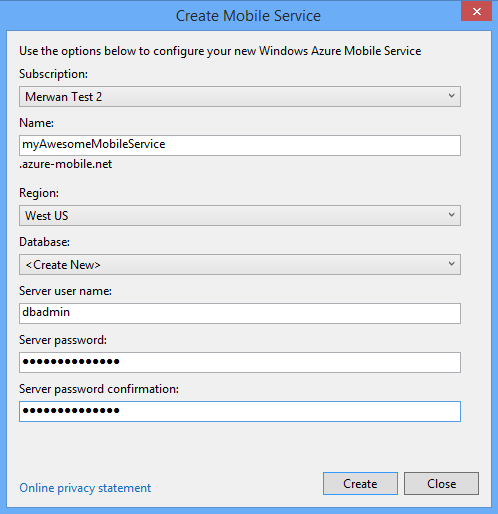The image size is (498, 514).
Task: Click the Database: label text
Action: click(44, 242)
